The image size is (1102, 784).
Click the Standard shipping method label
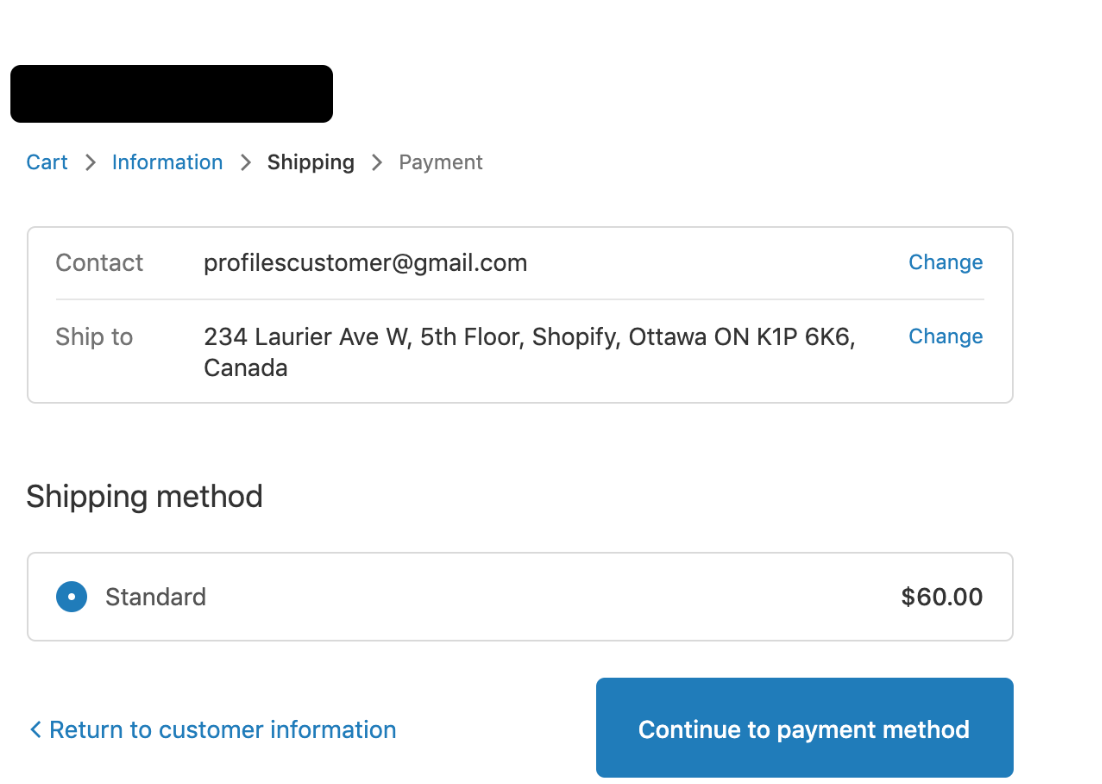155,597
